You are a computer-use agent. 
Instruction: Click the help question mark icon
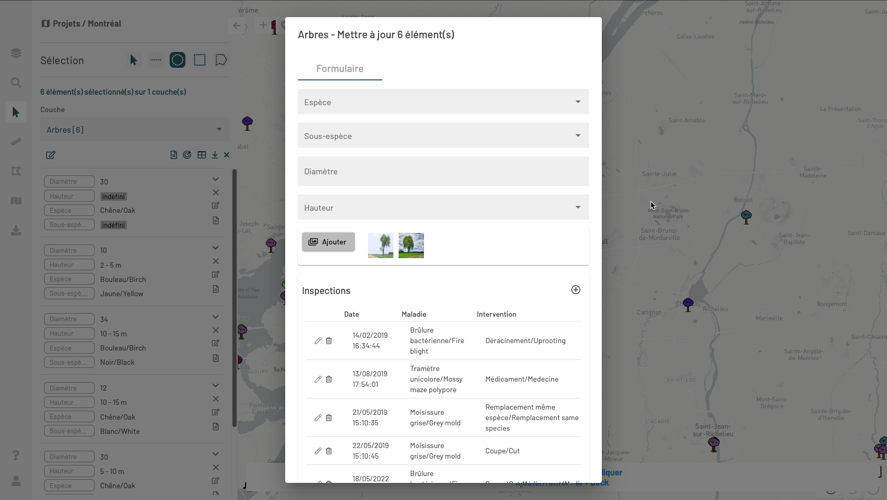pos(16,456)
